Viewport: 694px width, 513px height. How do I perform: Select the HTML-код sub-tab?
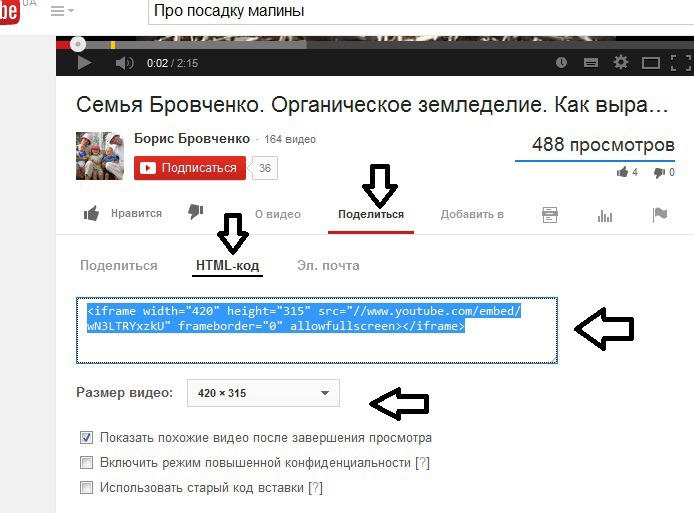[227, 266]
